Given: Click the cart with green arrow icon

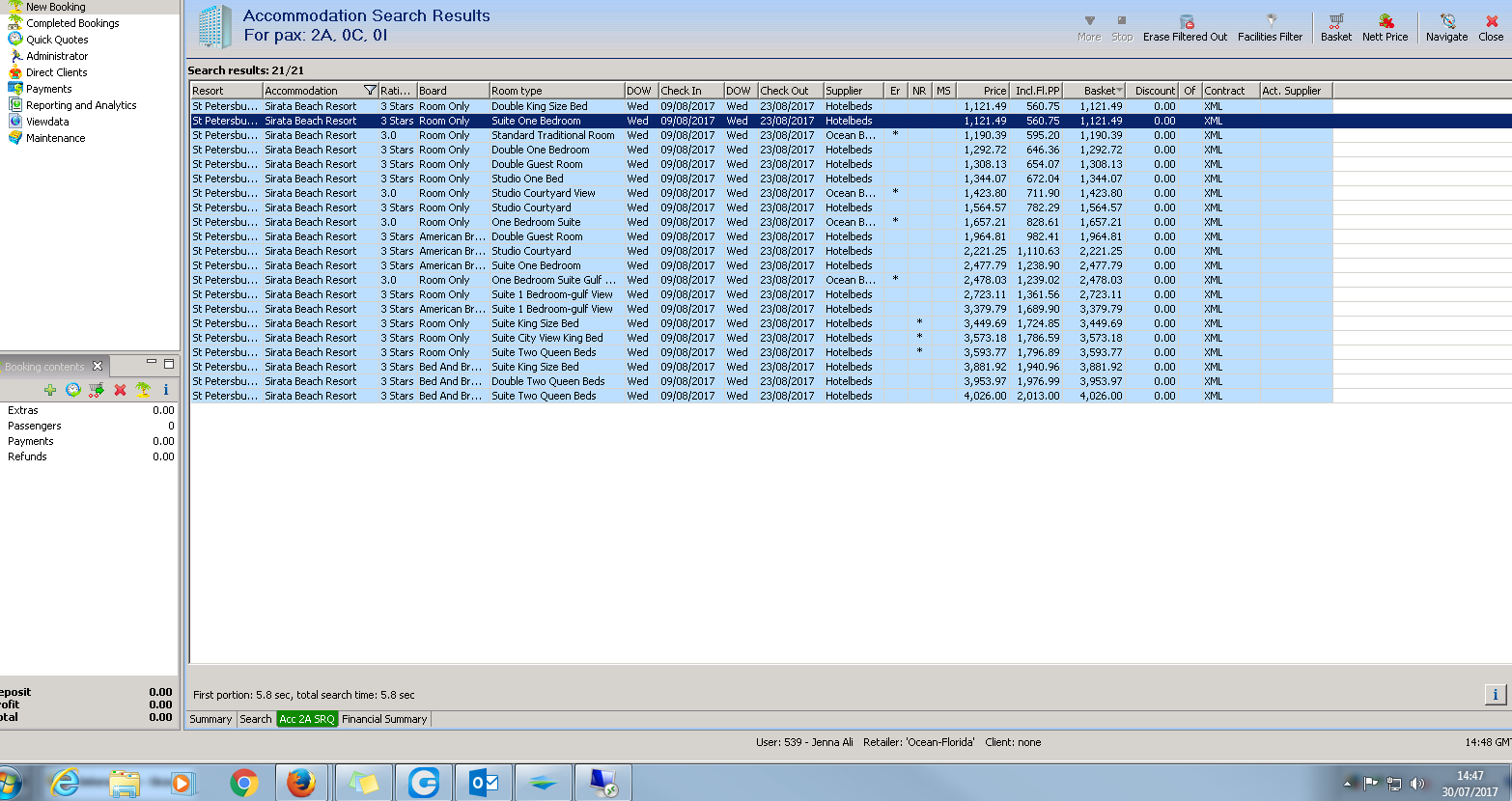Looking at the screenshot, I should (x=97, y=390).
